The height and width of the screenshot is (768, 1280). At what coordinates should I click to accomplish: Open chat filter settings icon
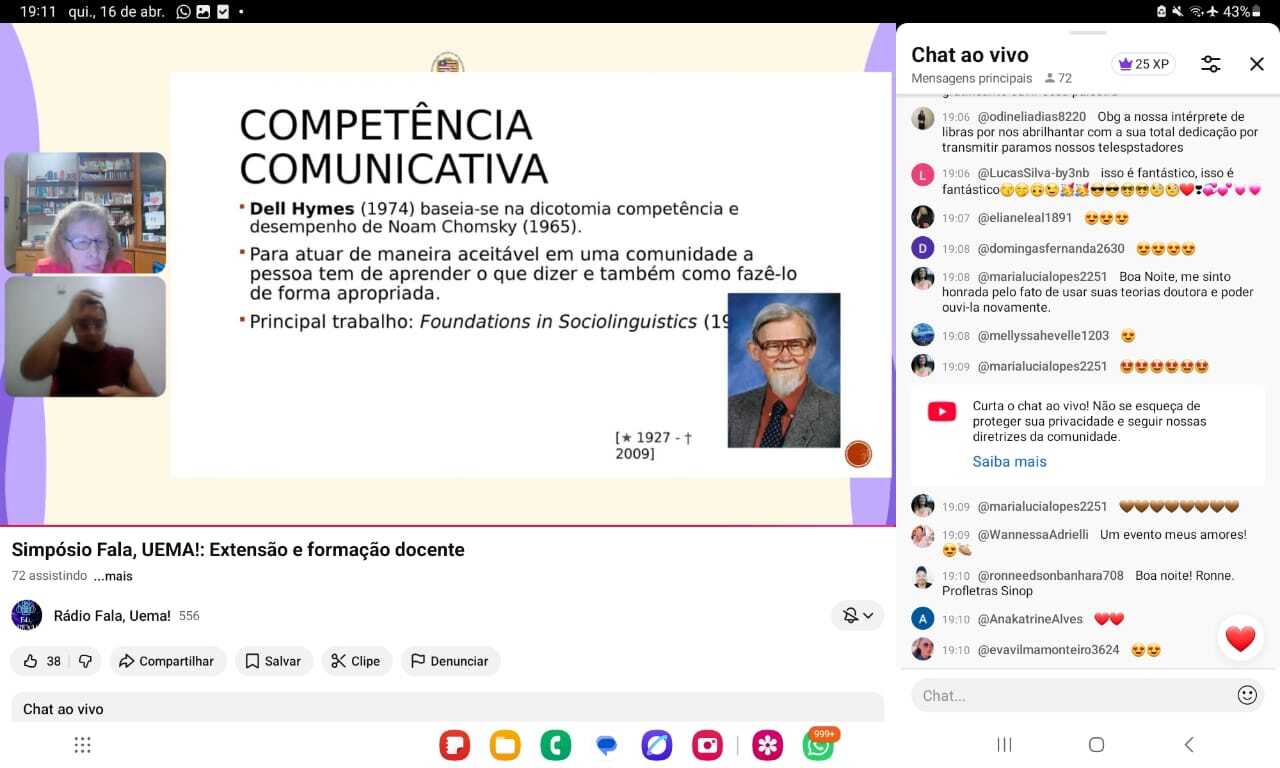click(1210, 64)
